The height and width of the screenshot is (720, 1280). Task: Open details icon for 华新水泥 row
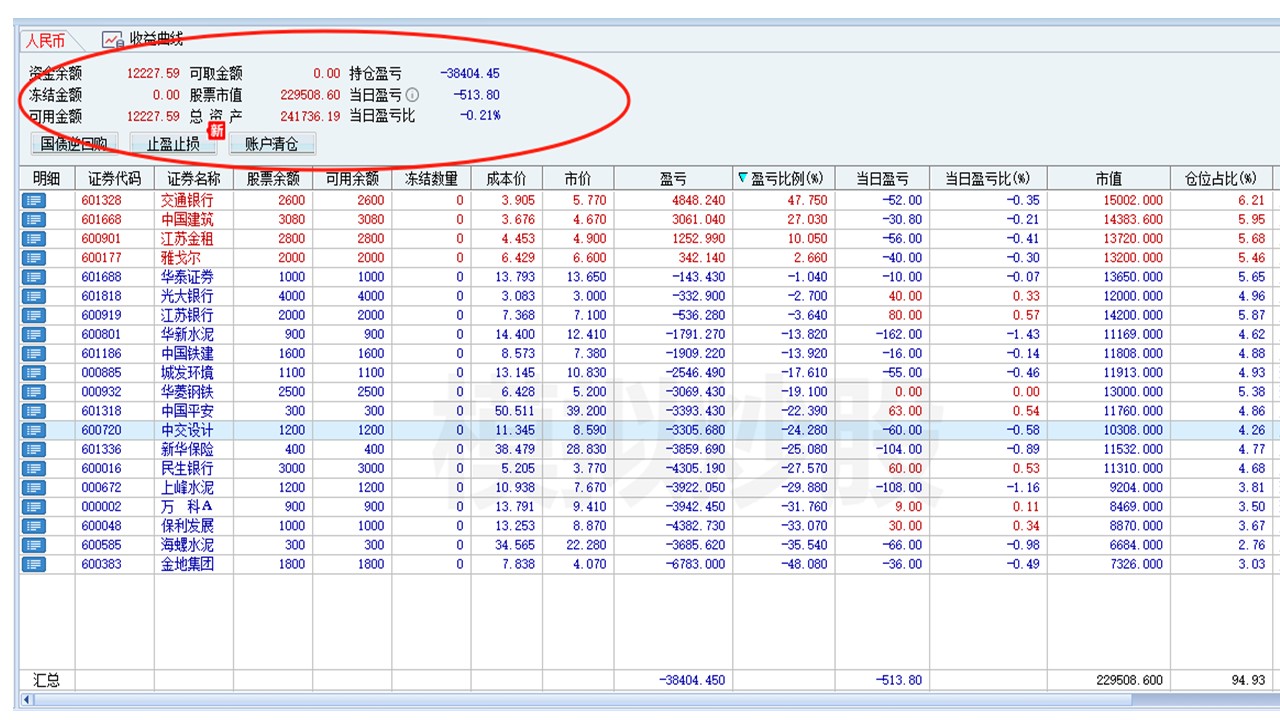(x=34, y=334)
